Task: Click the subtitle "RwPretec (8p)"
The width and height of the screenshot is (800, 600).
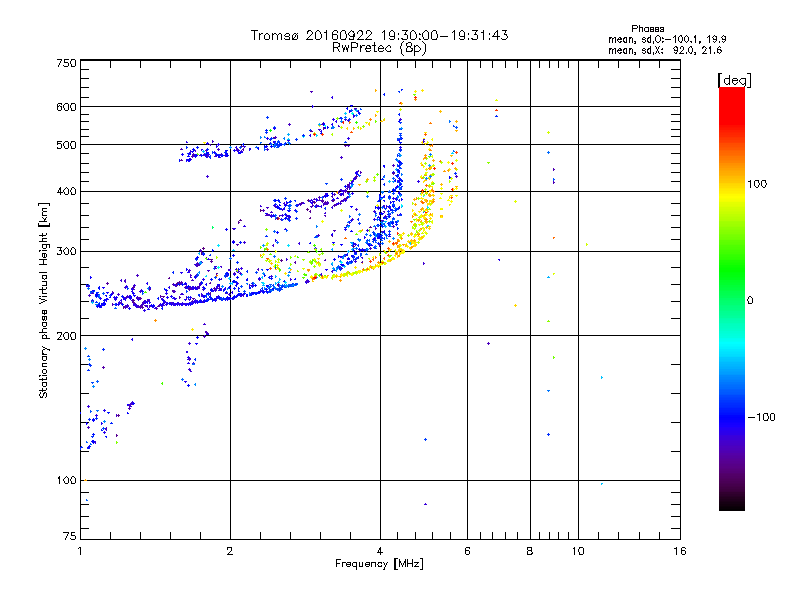Action: tap(380, 48)
